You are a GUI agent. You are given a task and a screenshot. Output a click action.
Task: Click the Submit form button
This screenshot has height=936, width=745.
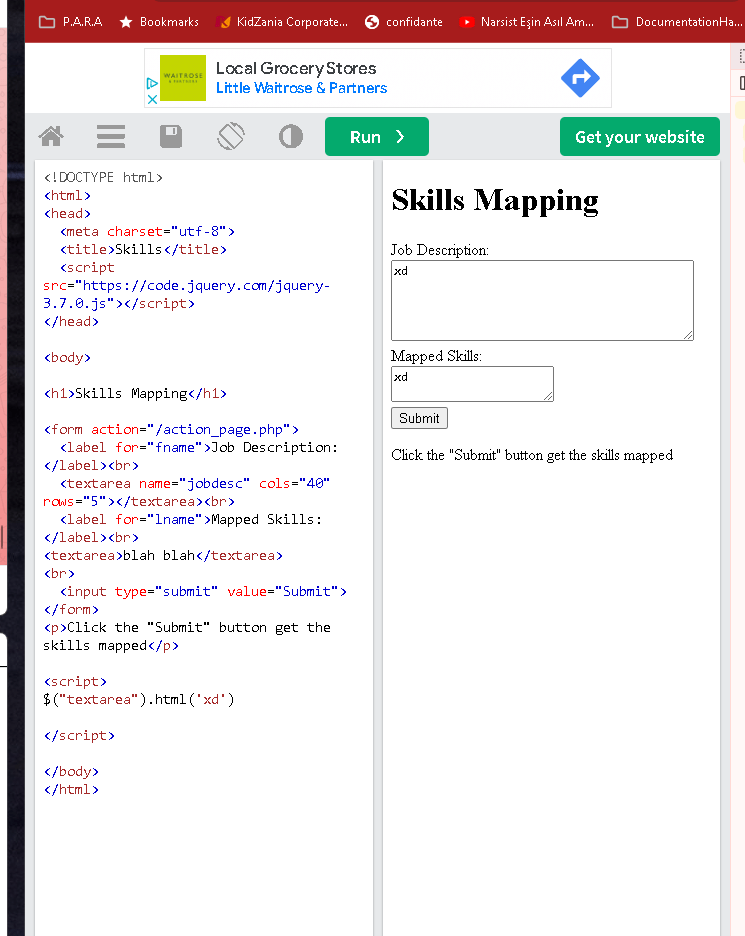point(419,418)
